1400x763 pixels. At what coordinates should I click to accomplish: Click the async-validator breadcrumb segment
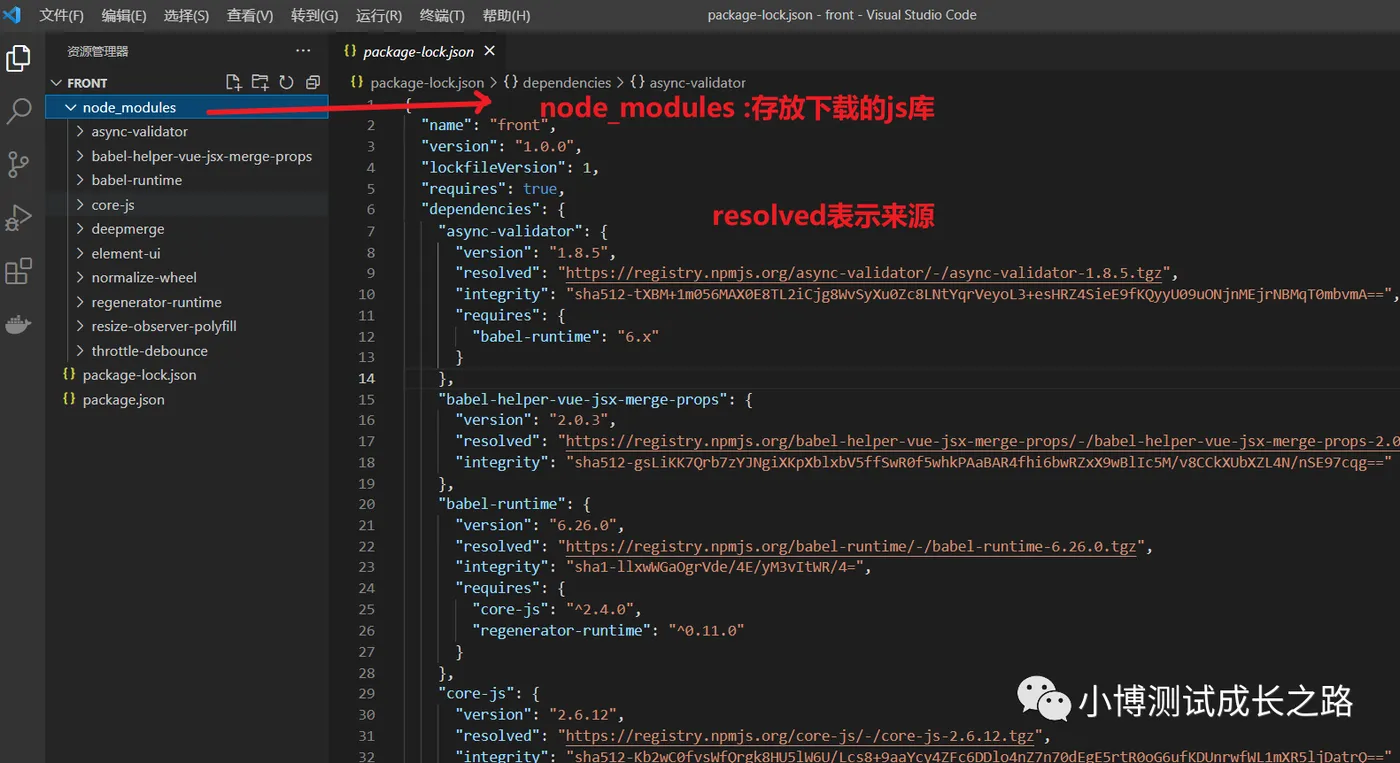[697, 83]
